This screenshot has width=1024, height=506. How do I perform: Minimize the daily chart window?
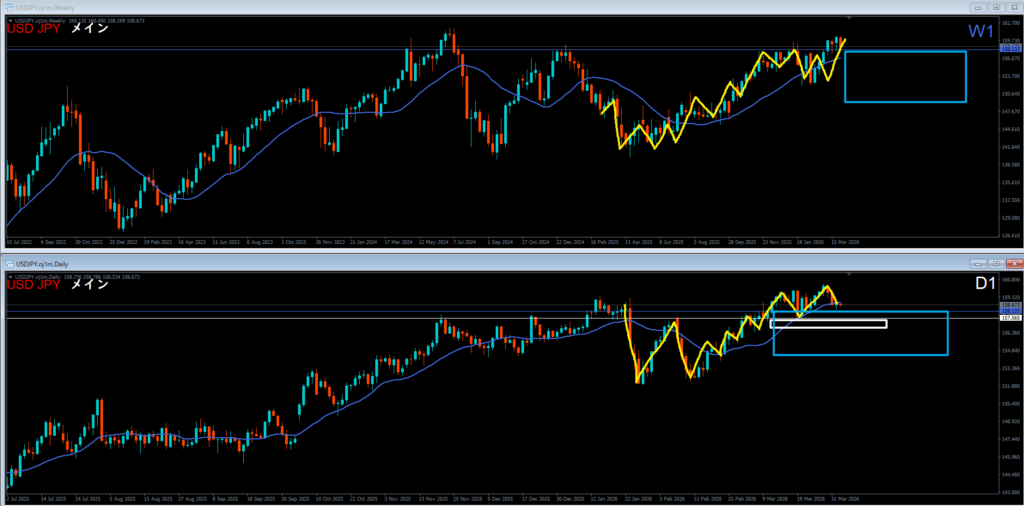[x=976, y=264]
